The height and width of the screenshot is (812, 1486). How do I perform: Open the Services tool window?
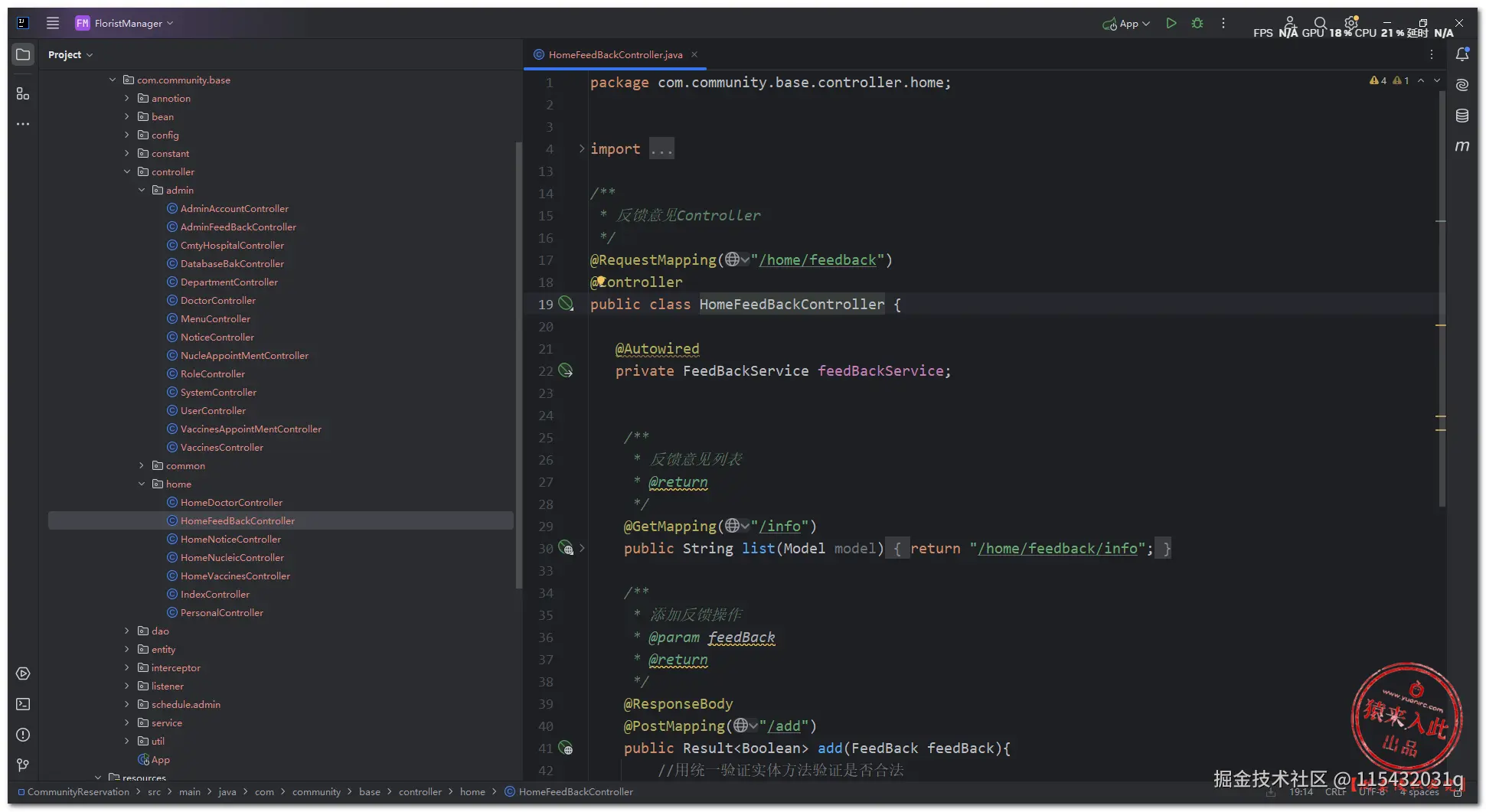pos(23,673)
